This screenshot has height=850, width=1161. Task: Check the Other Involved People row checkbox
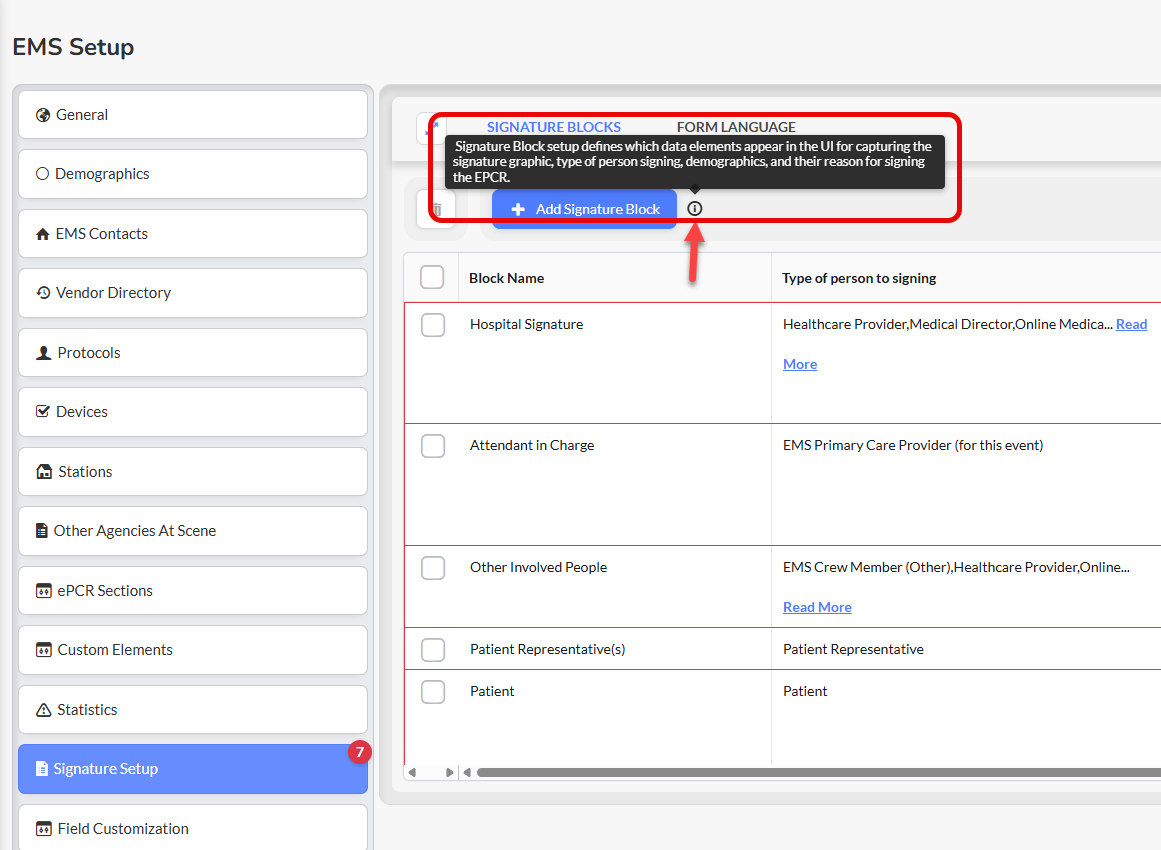pos(433,568)
